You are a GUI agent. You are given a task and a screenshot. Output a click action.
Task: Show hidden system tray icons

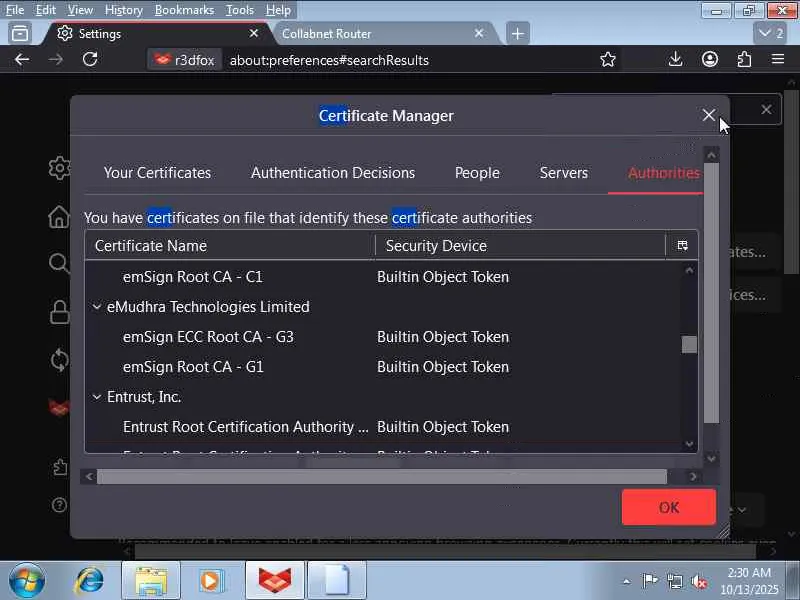[627, 582]
